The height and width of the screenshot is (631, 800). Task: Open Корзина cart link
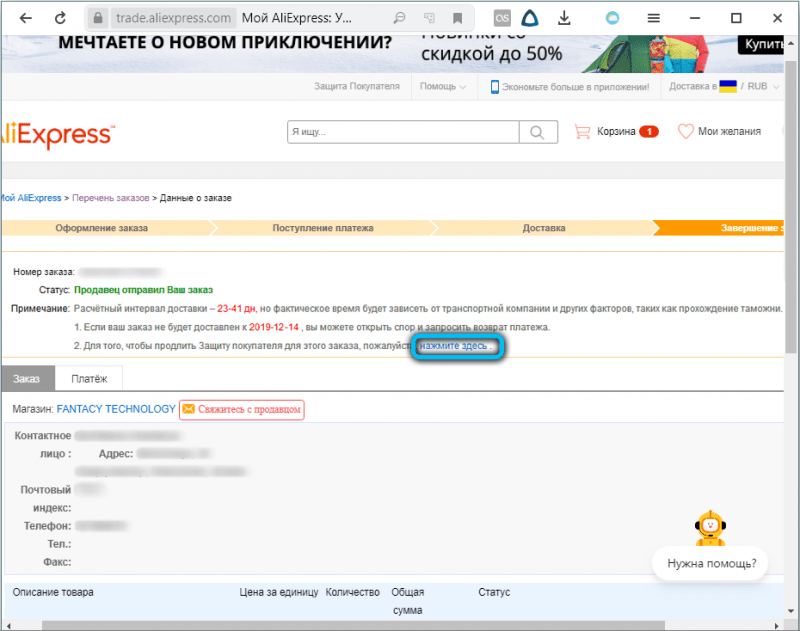click(x=616, y=132)
